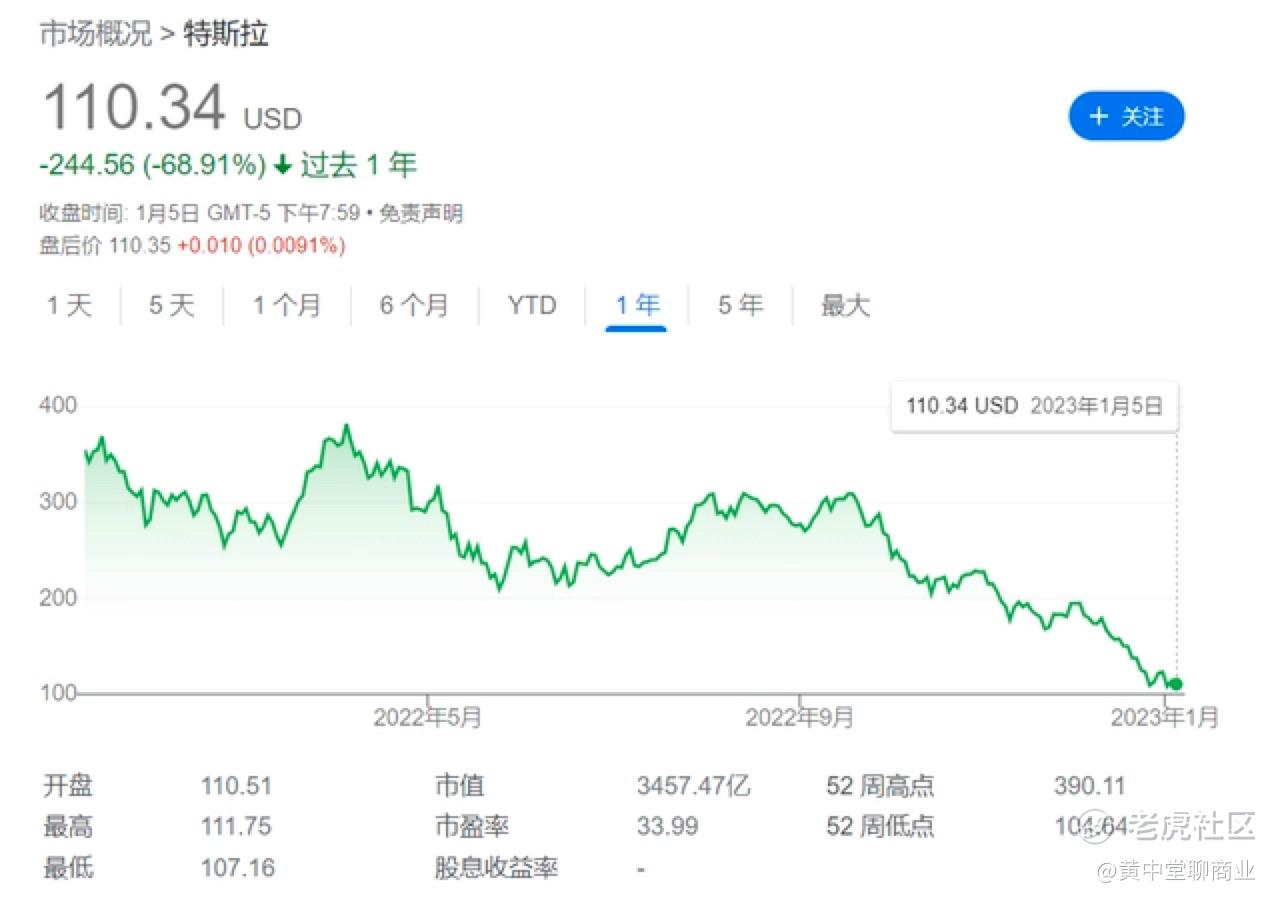1280x900 pixels.
Task: Click the 最高 value 111.75
Action: [236, 827]
